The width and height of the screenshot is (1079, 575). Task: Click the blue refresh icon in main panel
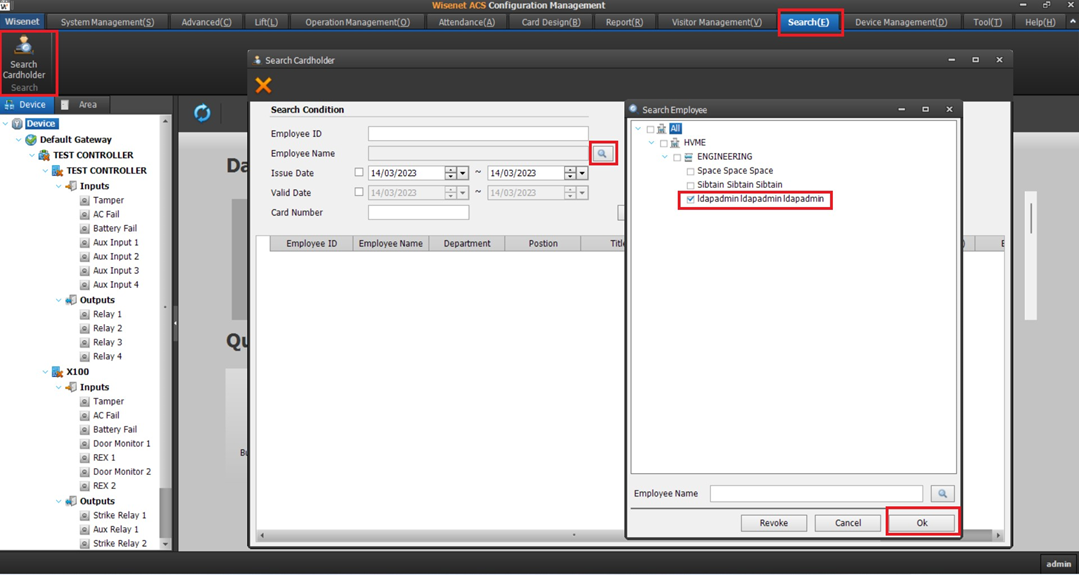click(x=202, y=113)
